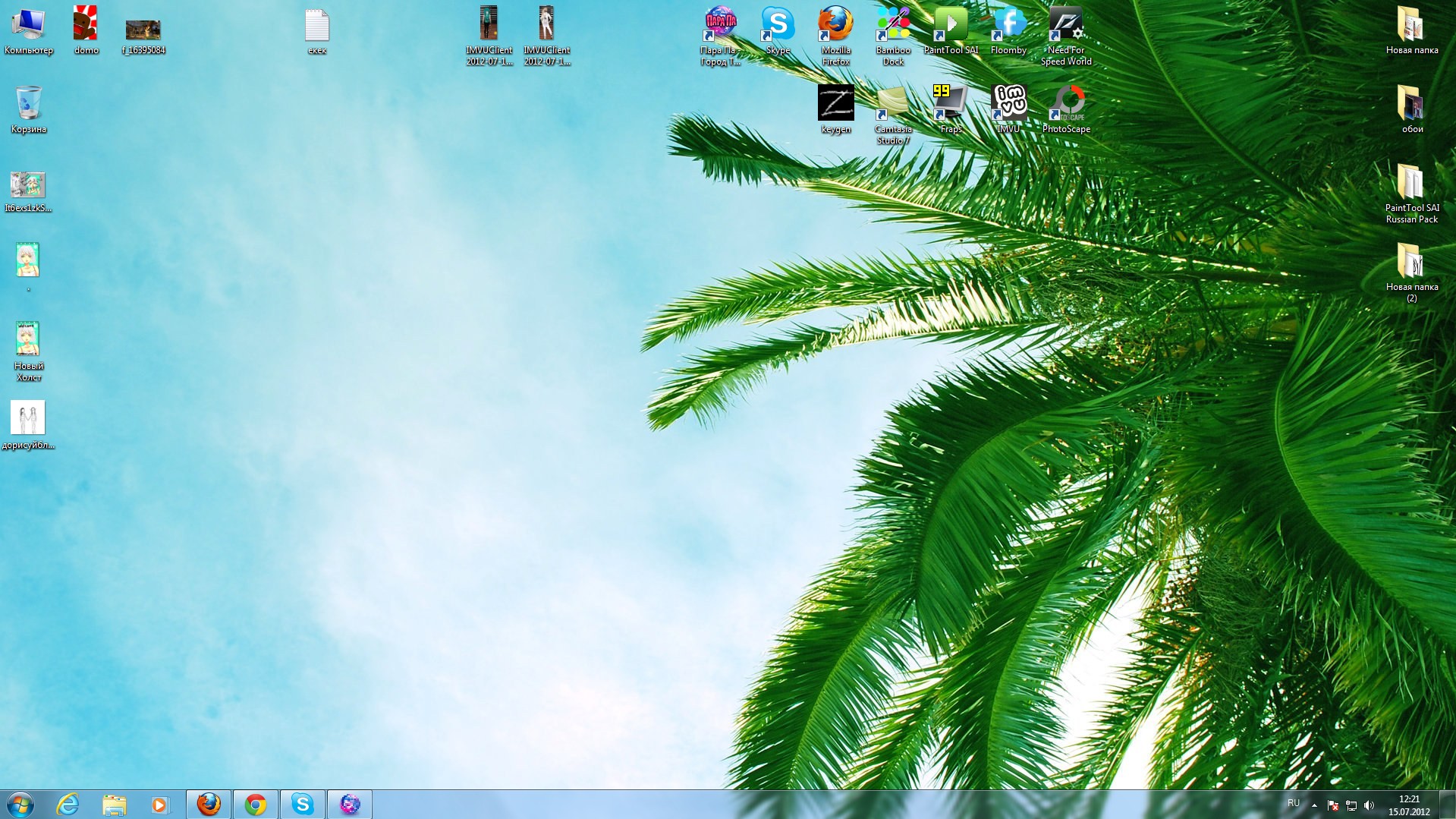
Task: Open the volume speaker control
Action: 1370,805
